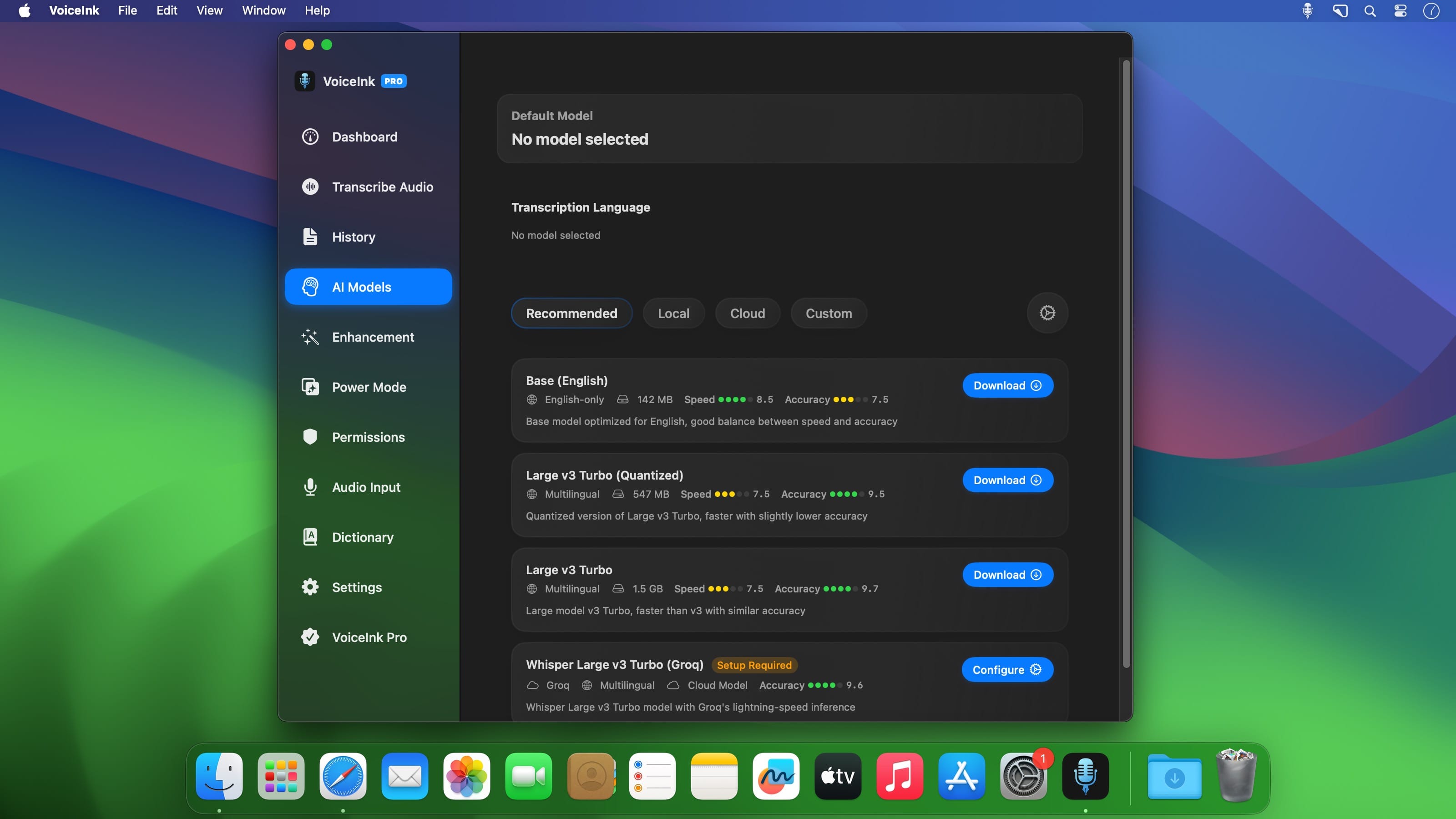Image resolution: width=1456 pixels, height=819 pixels.
Task: Click VoiceInk microphone icon in menu bar
Action: pos(1307,11)
